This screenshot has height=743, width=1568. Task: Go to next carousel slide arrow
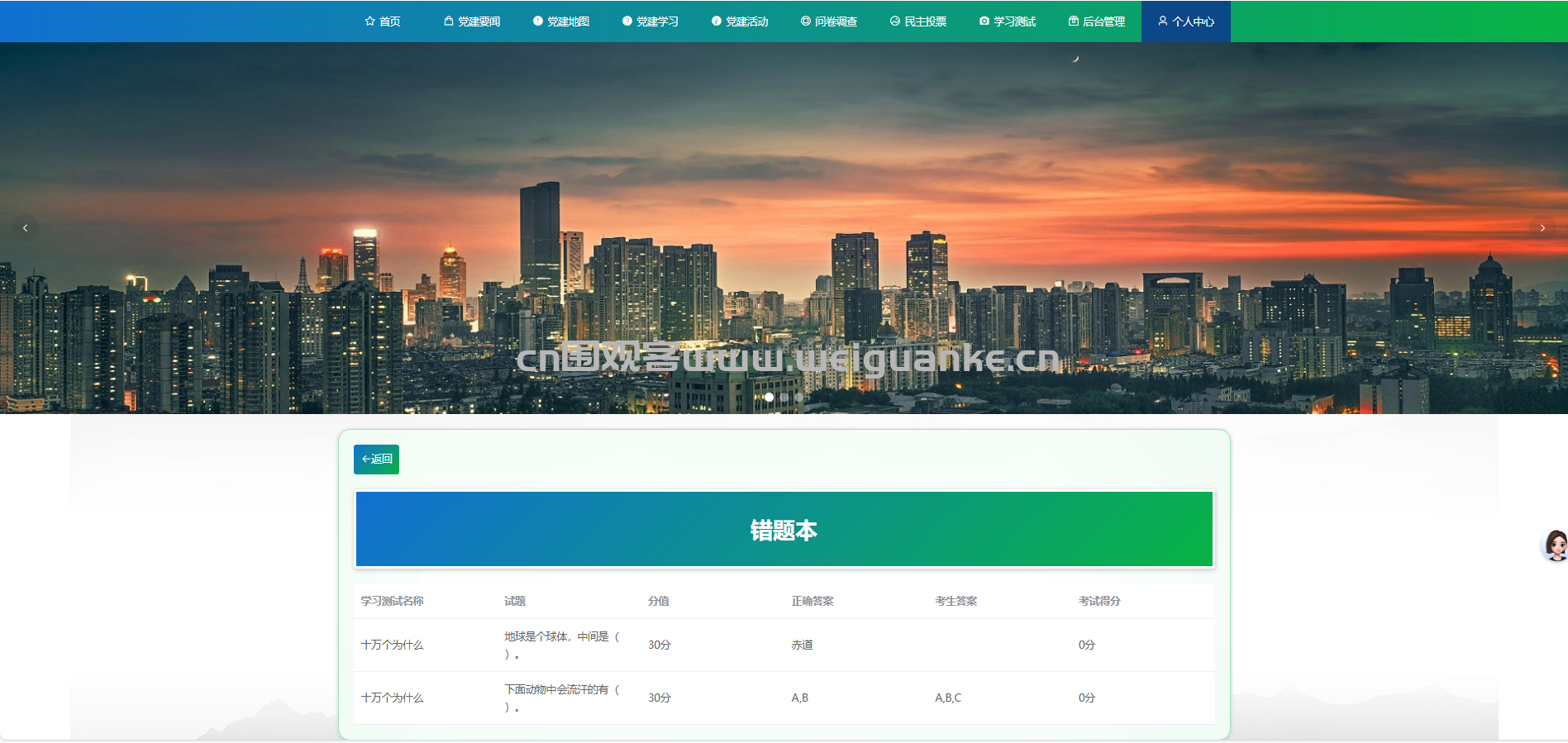click(1542, 228)
